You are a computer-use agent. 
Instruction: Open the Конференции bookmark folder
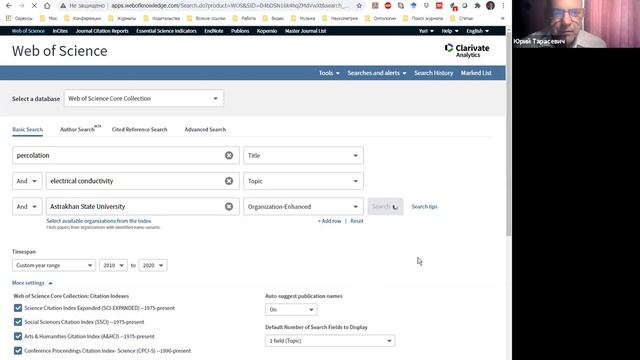point(83,18)
